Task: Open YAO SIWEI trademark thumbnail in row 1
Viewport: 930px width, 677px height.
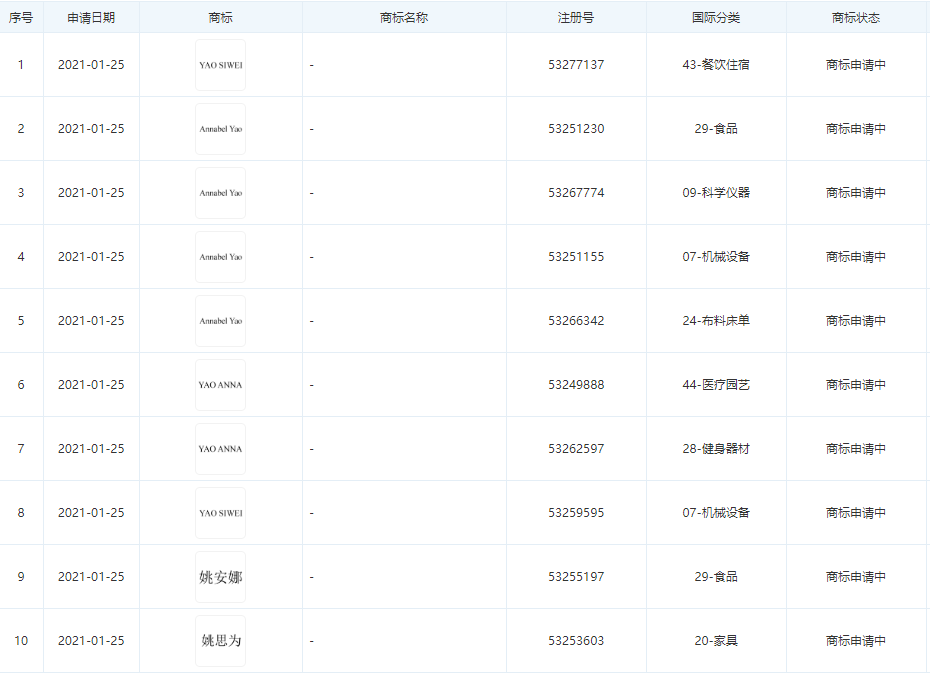Action: (x=221, y=65)
